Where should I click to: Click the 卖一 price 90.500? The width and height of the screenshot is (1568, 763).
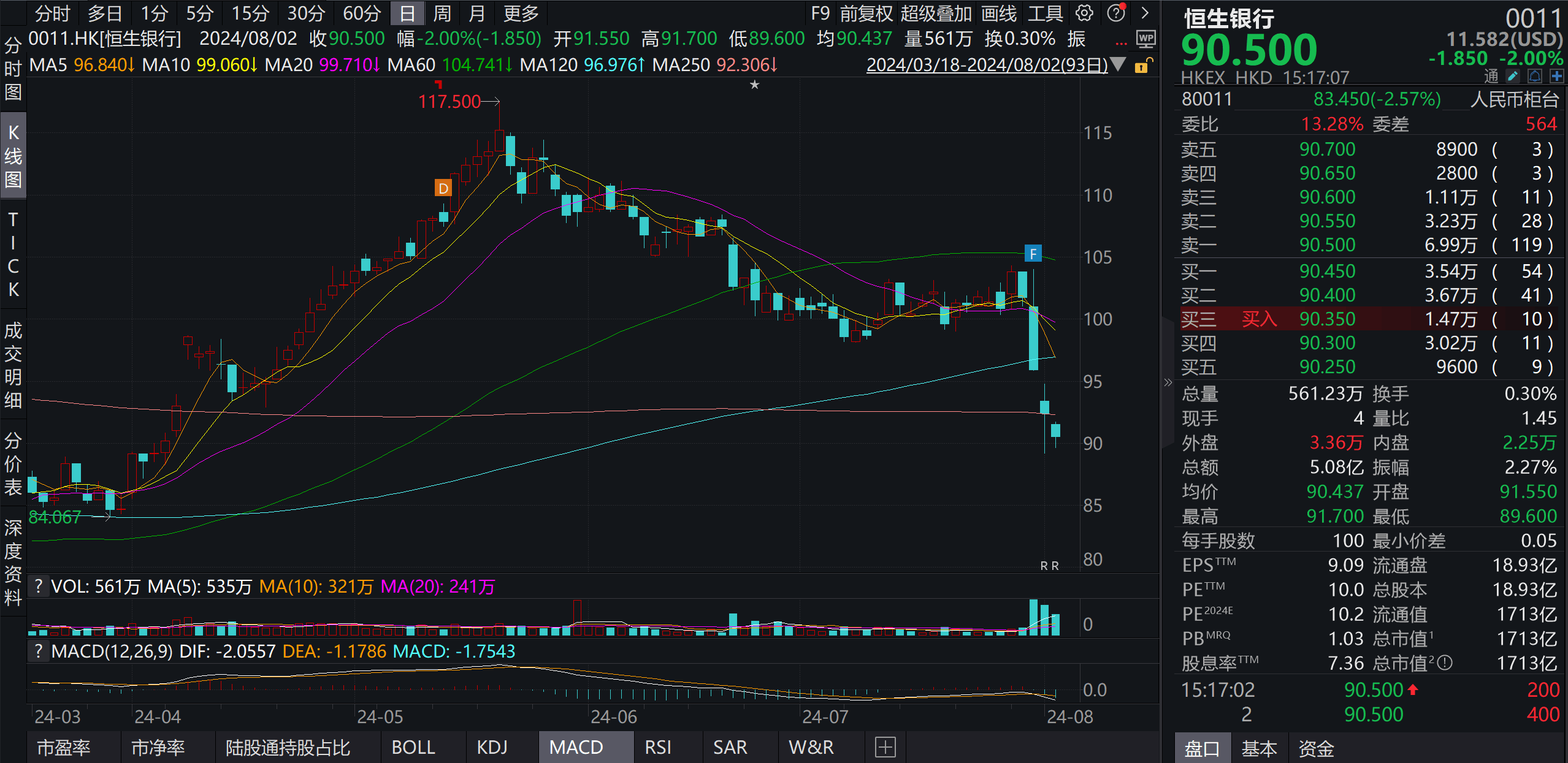[1327, 245]
